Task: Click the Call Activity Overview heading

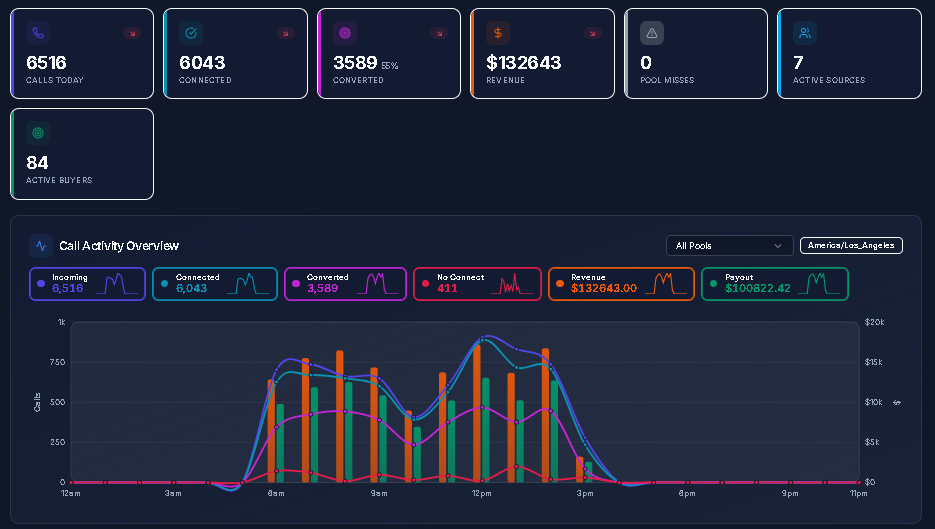Action: click(119, 246)
